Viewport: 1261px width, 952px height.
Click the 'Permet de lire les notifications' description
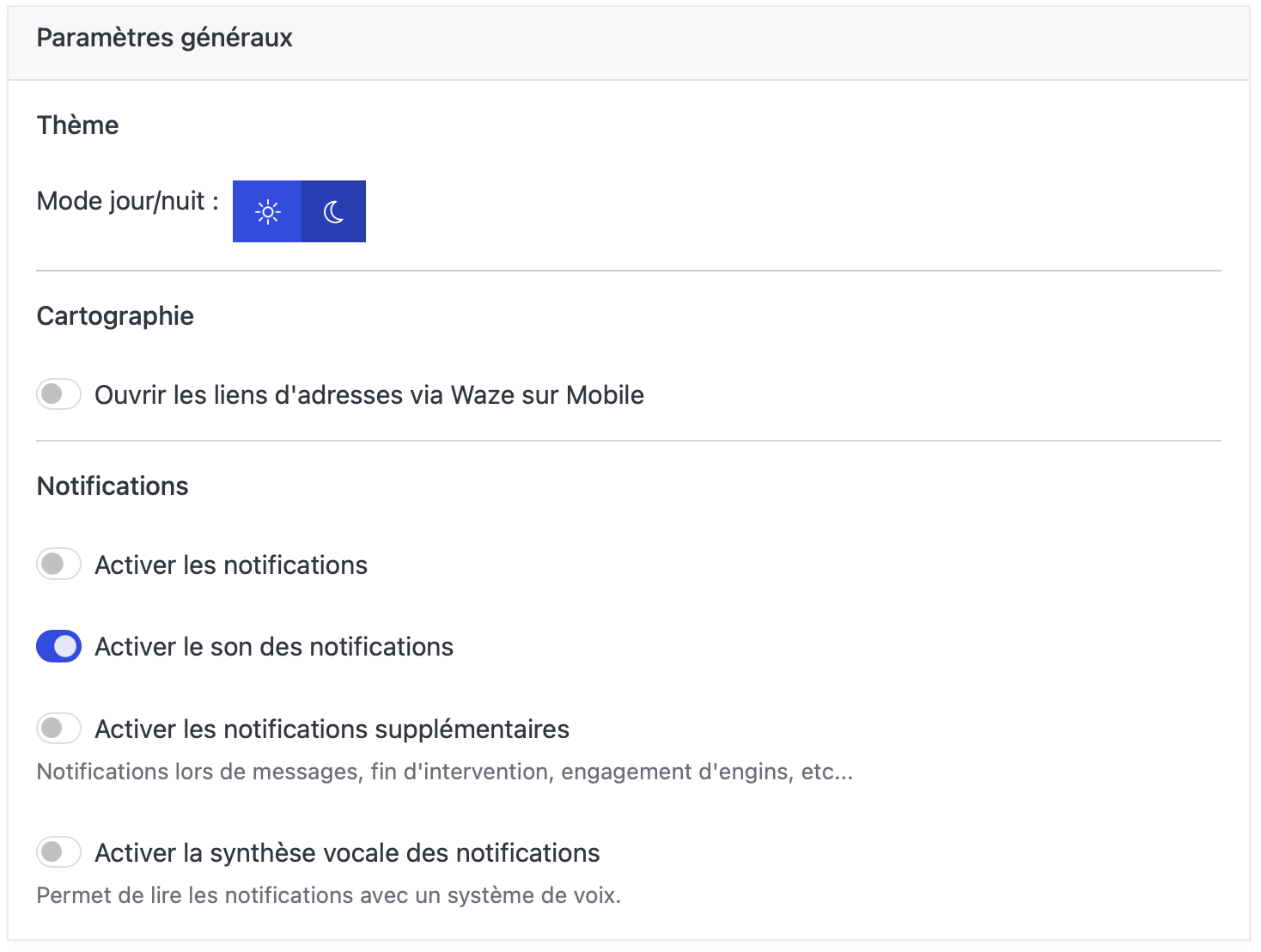tap(328, 895)
